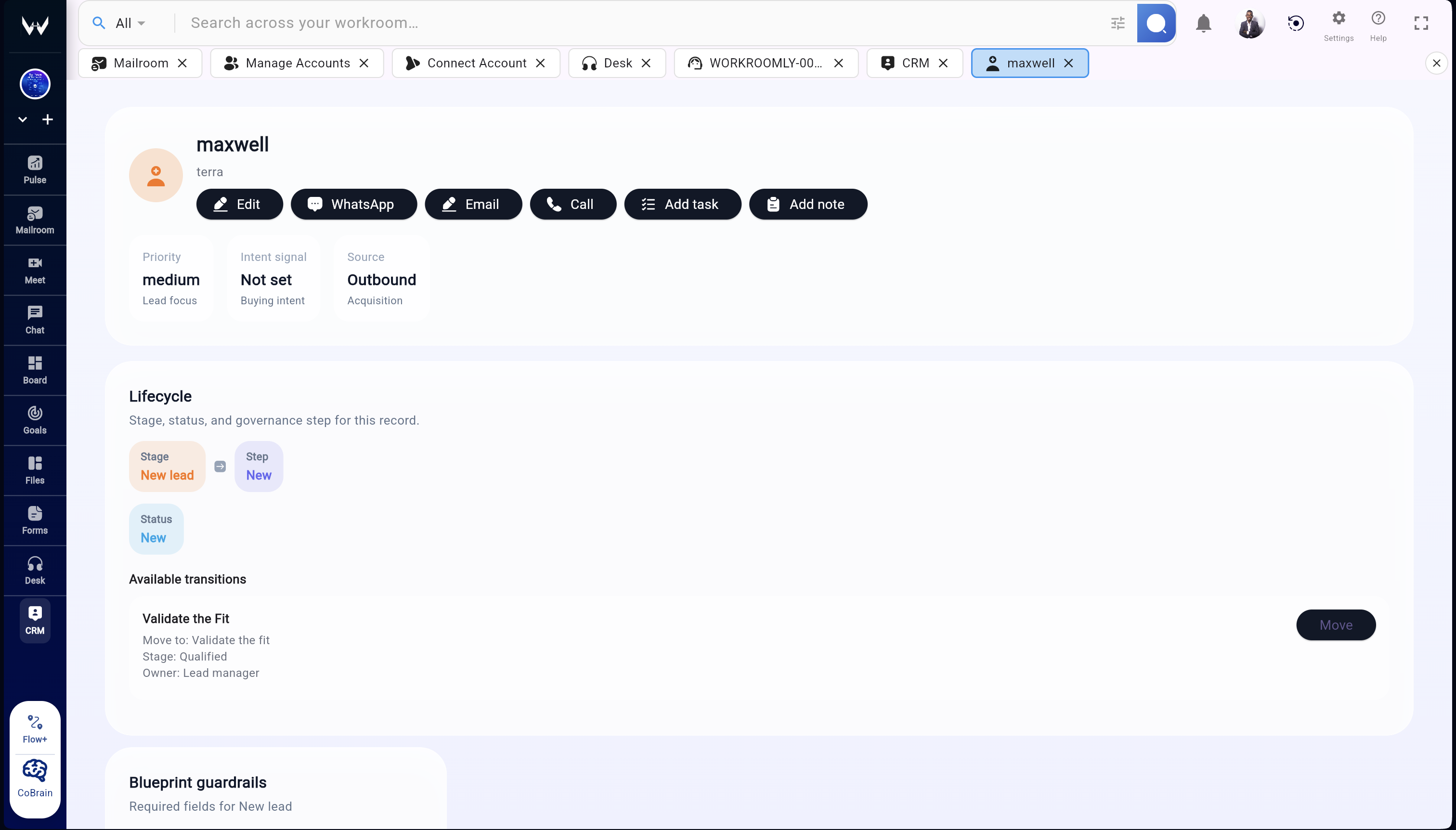Toggle the blue search mode button
The image size is (1456, 830).
point(1156,23)
